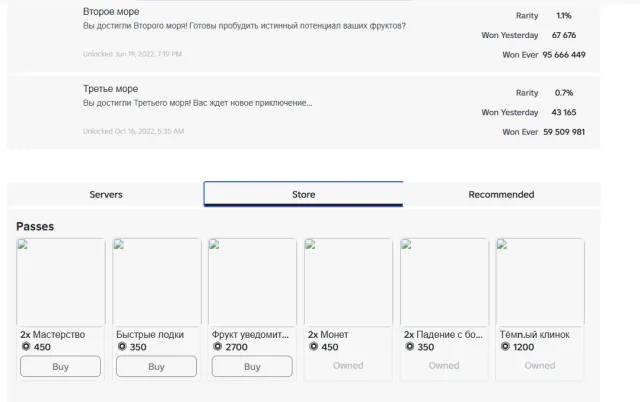Image resolution: width=640 pixels, height=402 pixels.
Task: Click the Robux icon beside price 1200
Action: pyautogui.click(x=505, y=346)
